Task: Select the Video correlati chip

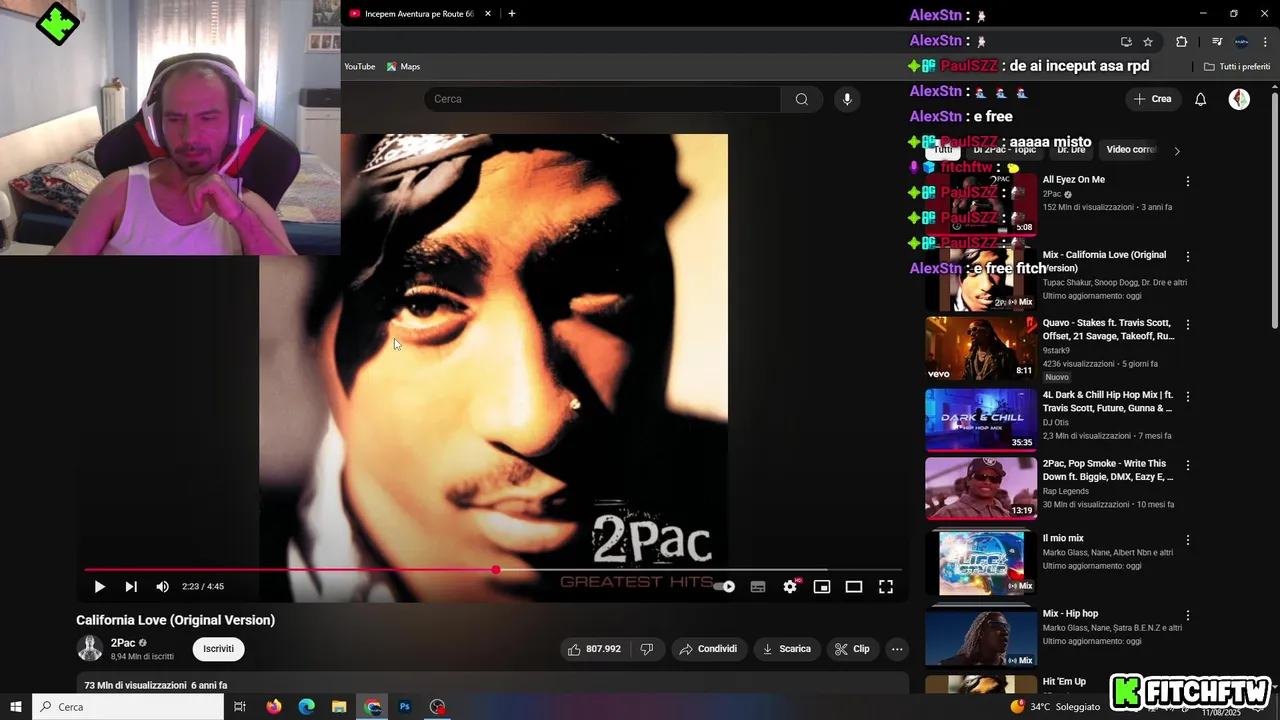Action: pyautogui.click(x=1130, y=150)
